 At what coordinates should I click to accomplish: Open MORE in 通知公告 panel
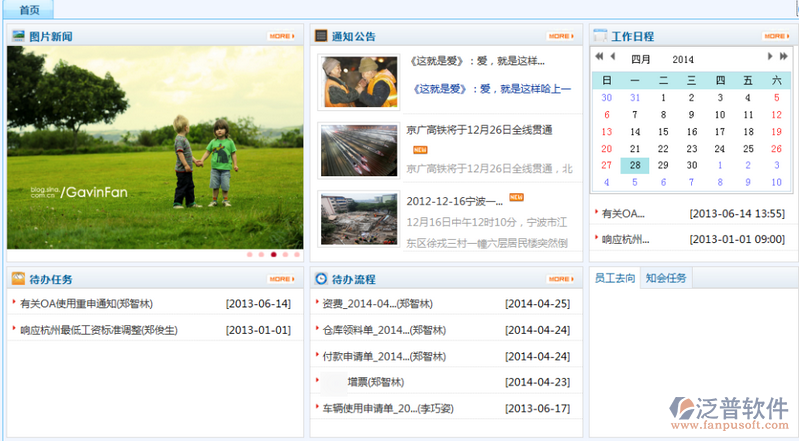pyautogui.click(x=561, y=36)
